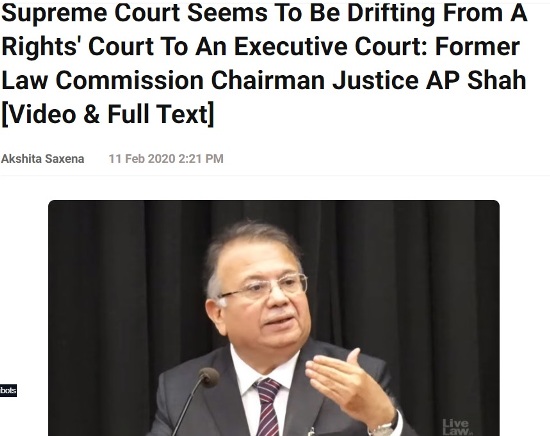This screenshot has width=550, height=436.
Task: Open the article photo of the speaker
Action: pos(274,318)
